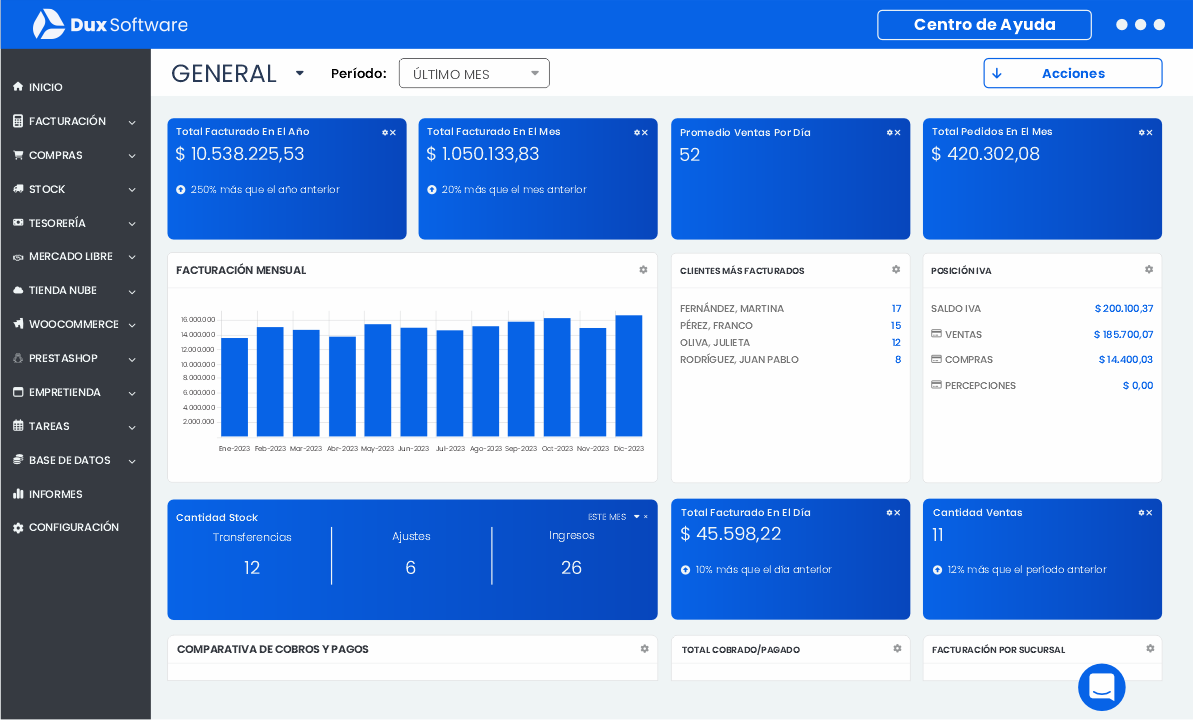Click the Informes bar chart icon
This screenshot has height=720, width=1193.
pyautogui.click(x=18, y=494)
